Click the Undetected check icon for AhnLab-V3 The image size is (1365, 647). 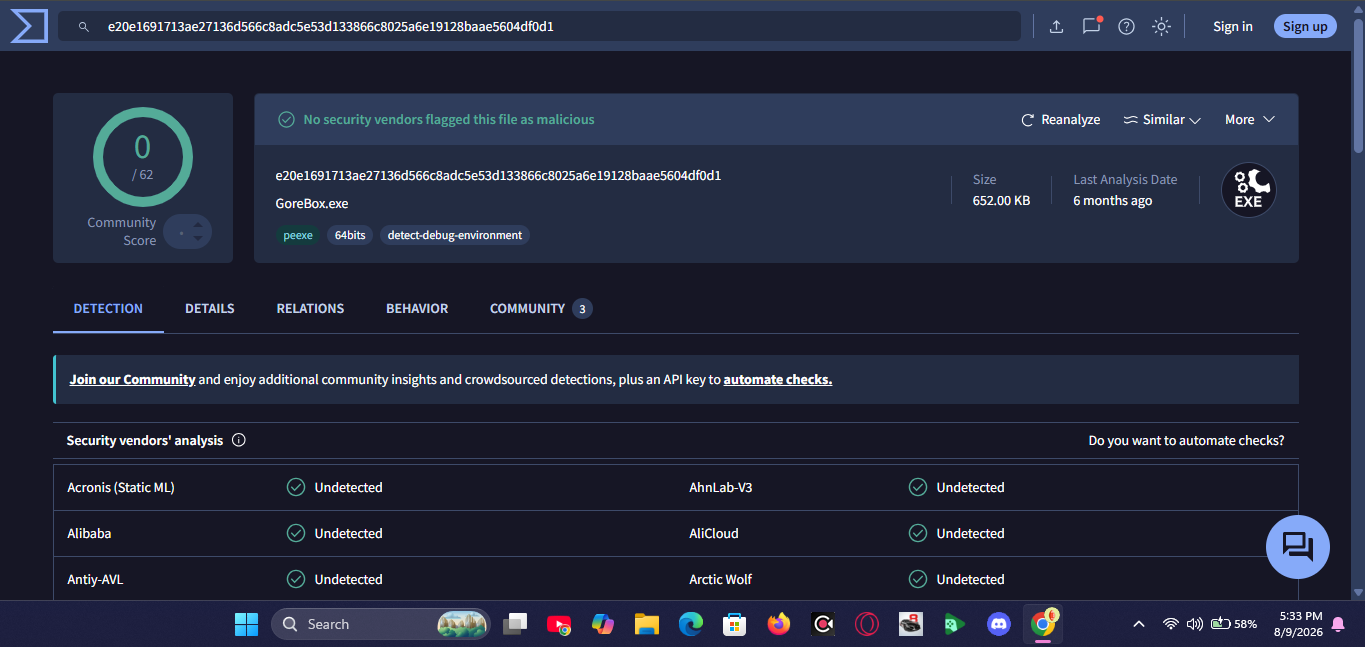(x=918, y=488)
